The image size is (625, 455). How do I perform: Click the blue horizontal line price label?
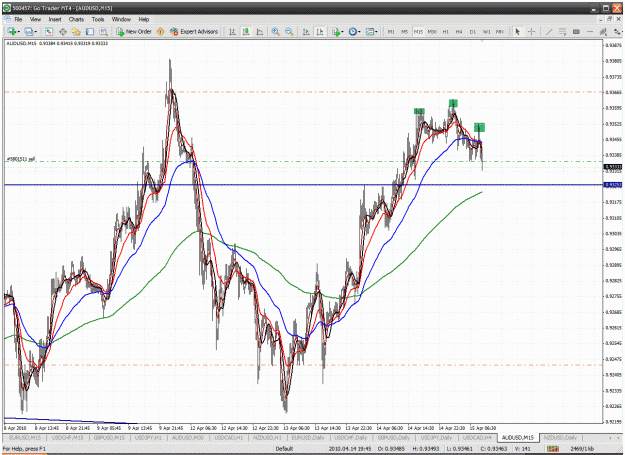[613, 185]
